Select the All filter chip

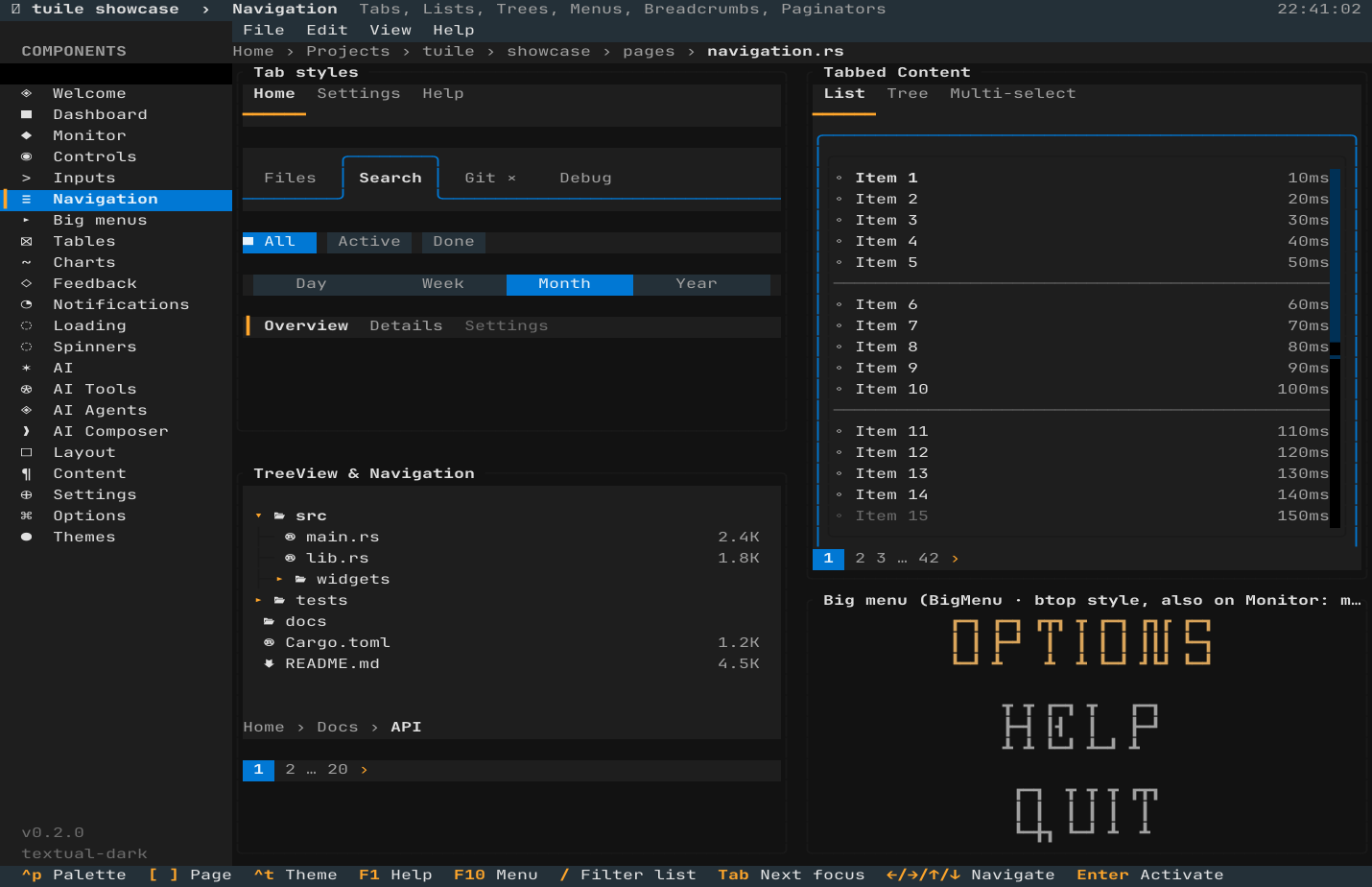(279, 242)
